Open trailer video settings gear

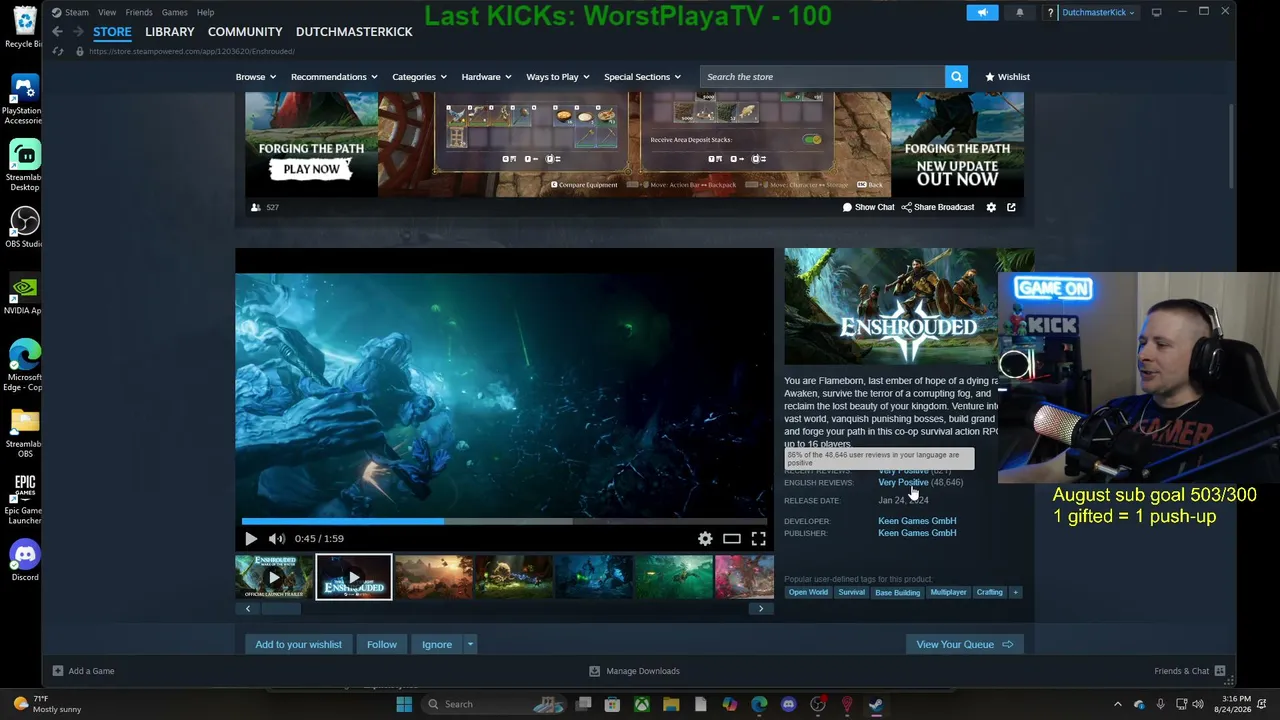(705, 539)
